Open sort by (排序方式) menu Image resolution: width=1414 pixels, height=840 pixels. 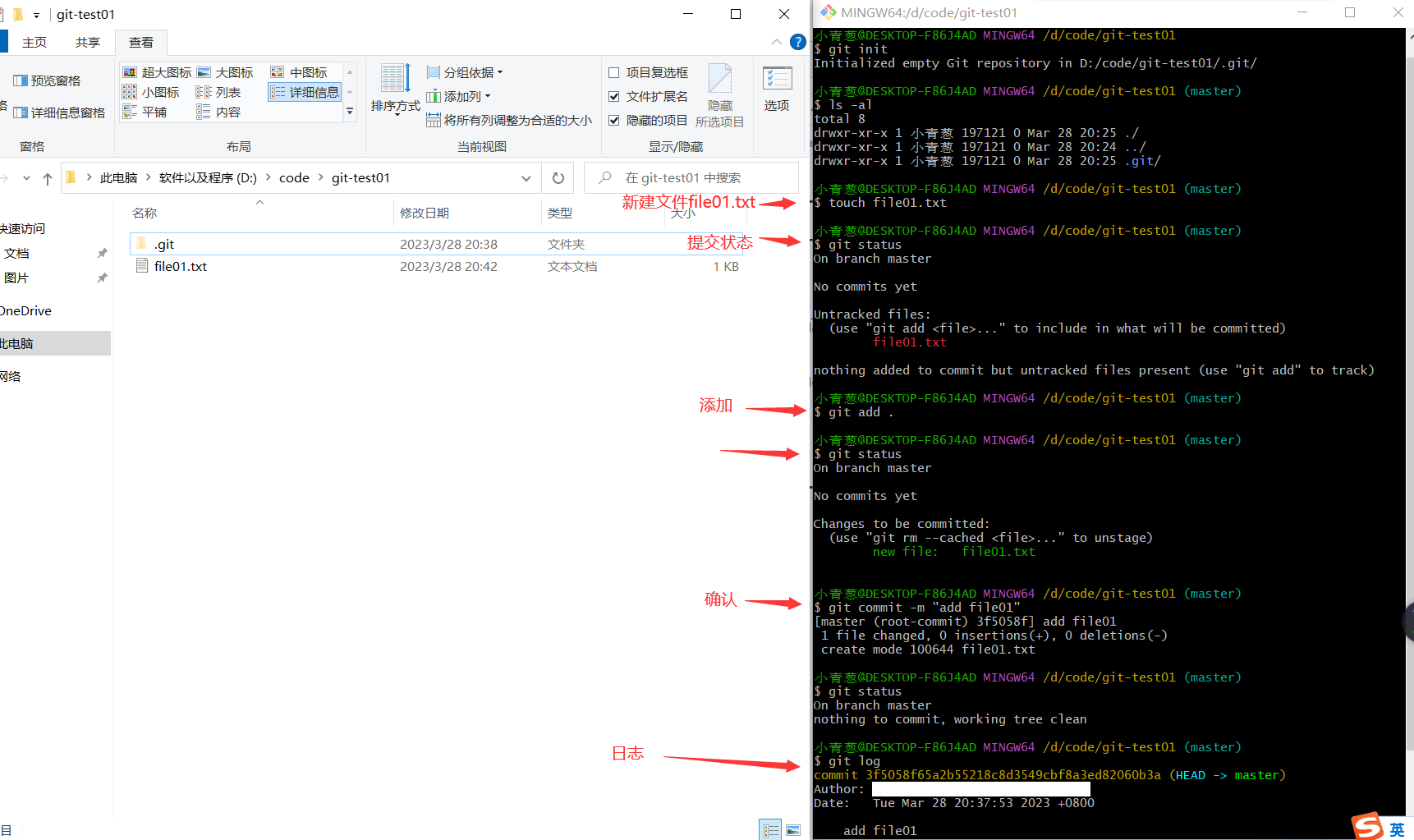(x=395, y=89)
